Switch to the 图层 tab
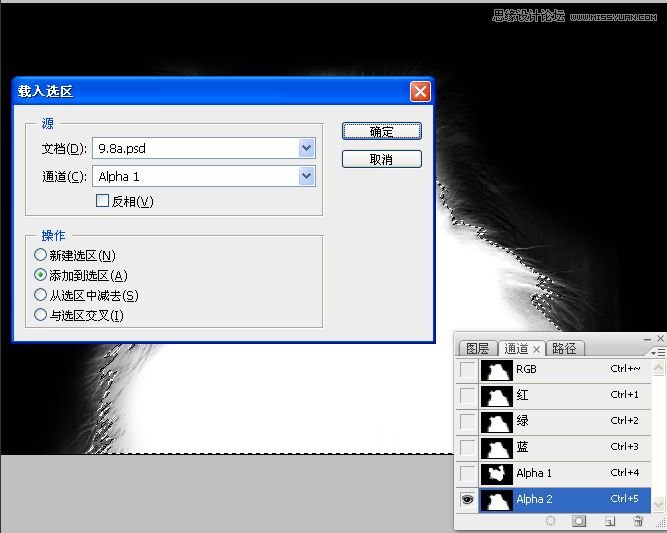The height and width of the screenshot is (533, 667). tap(477, 348)
